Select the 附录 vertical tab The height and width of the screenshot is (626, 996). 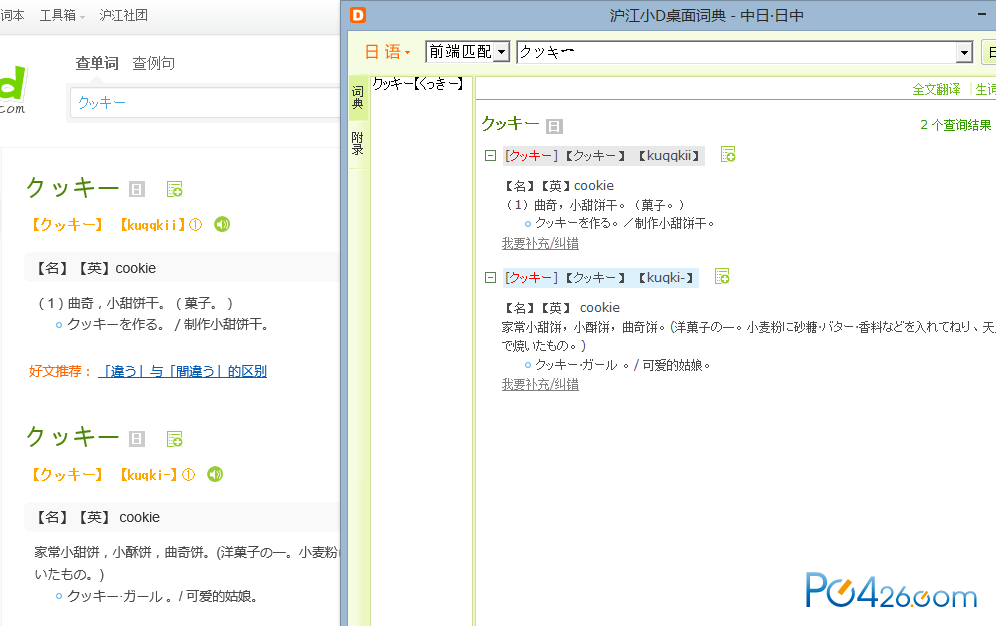[x=358, y=144]
